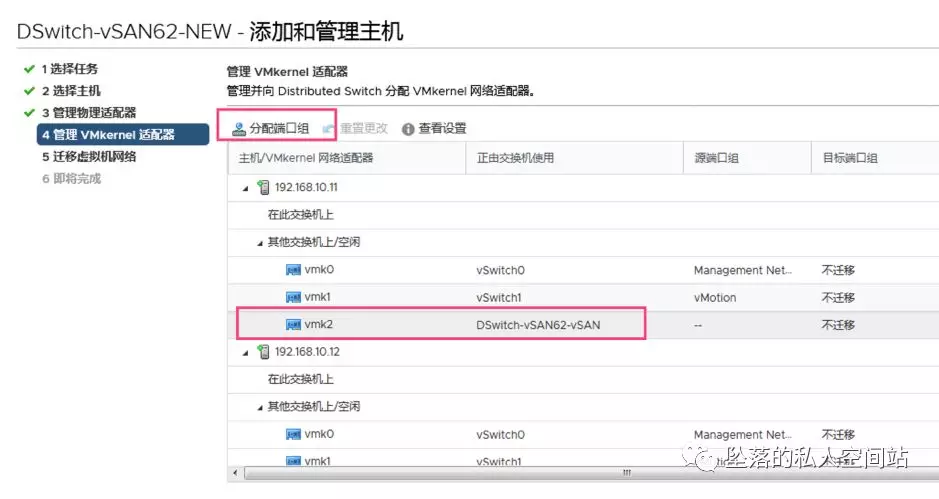Select vmk0 row under 192.168.10.11
Image resolution: width=939 pixels, height=499 pixels.
(583, 270)
